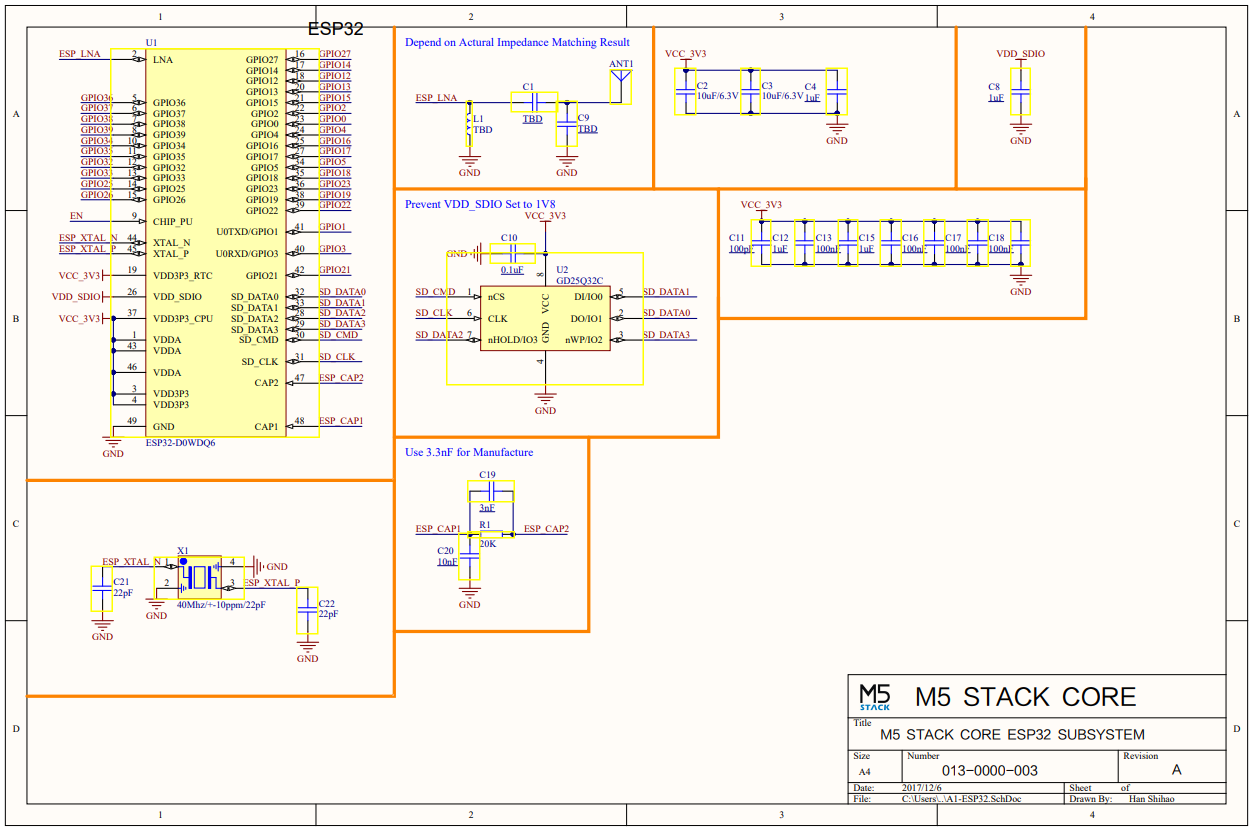Click crystal value 40Mhz/+-10ppm/22pF
1253x832 pixels.
pos(222,605)
